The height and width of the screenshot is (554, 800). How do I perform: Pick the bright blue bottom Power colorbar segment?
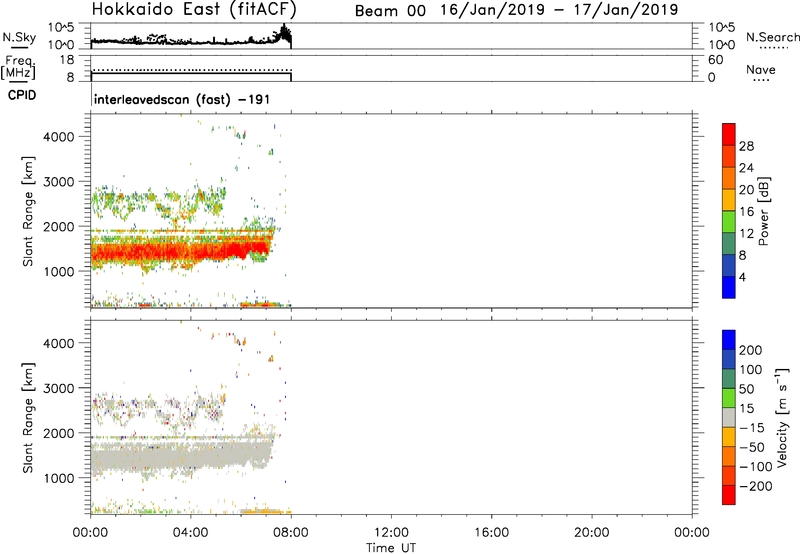(x=729, y=287)
